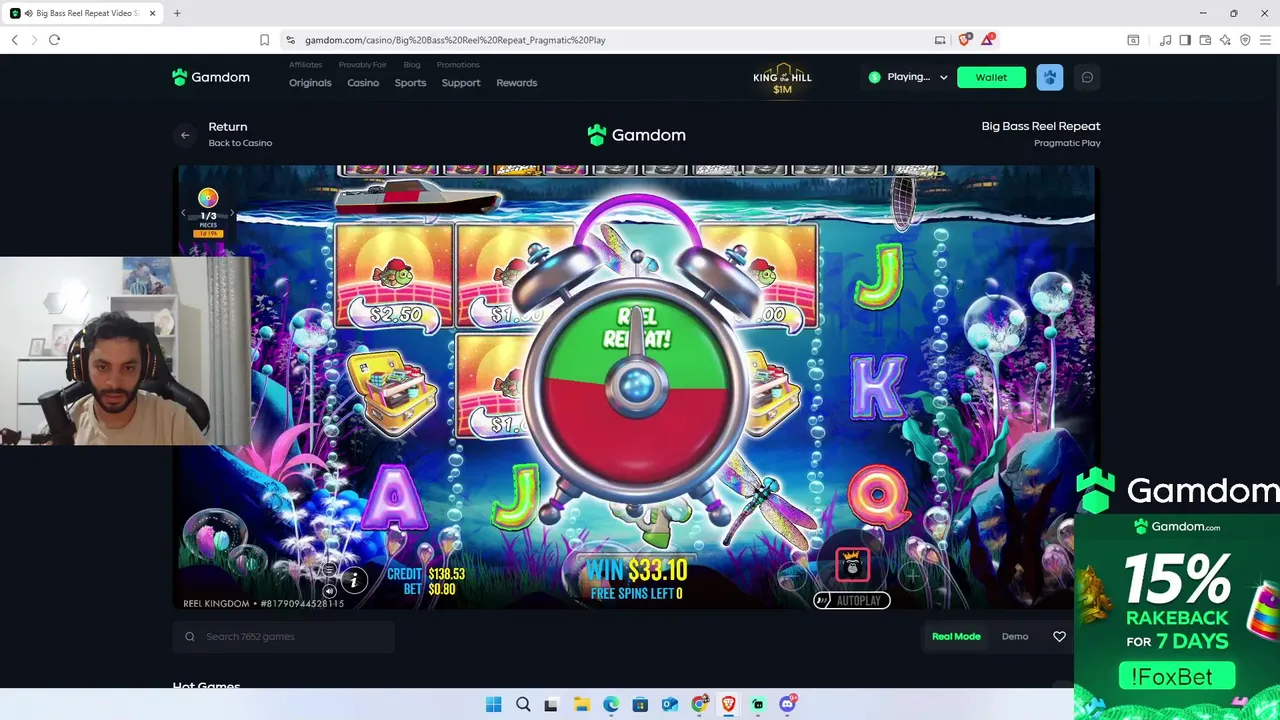Switch to Demo mode
The width and height of the screenshot is (1280, 720).
(1015, 636)
